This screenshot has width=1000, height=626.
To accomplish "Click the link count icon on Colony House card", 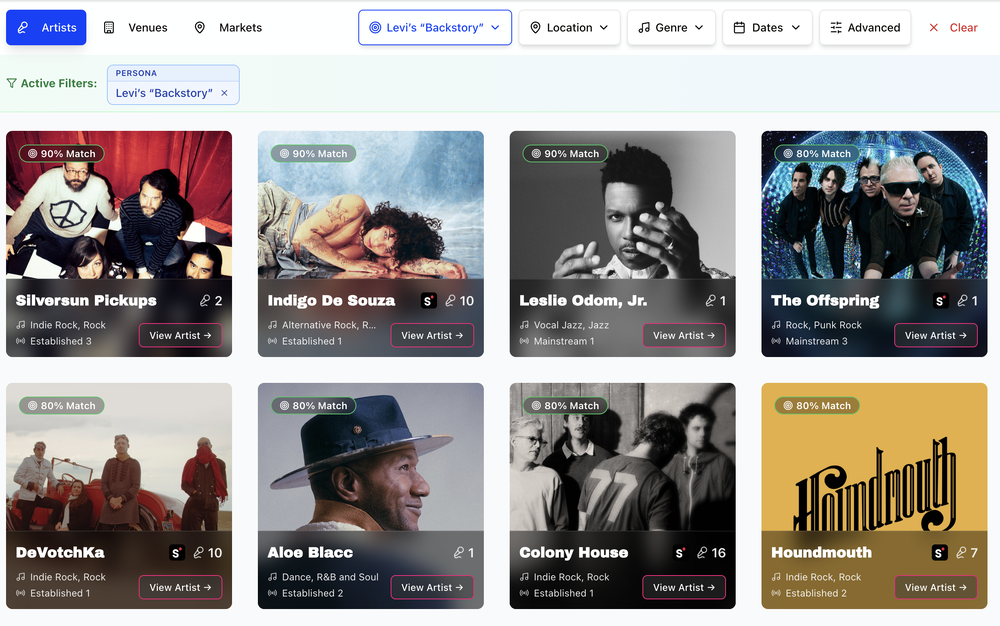I will click(703, 552).
